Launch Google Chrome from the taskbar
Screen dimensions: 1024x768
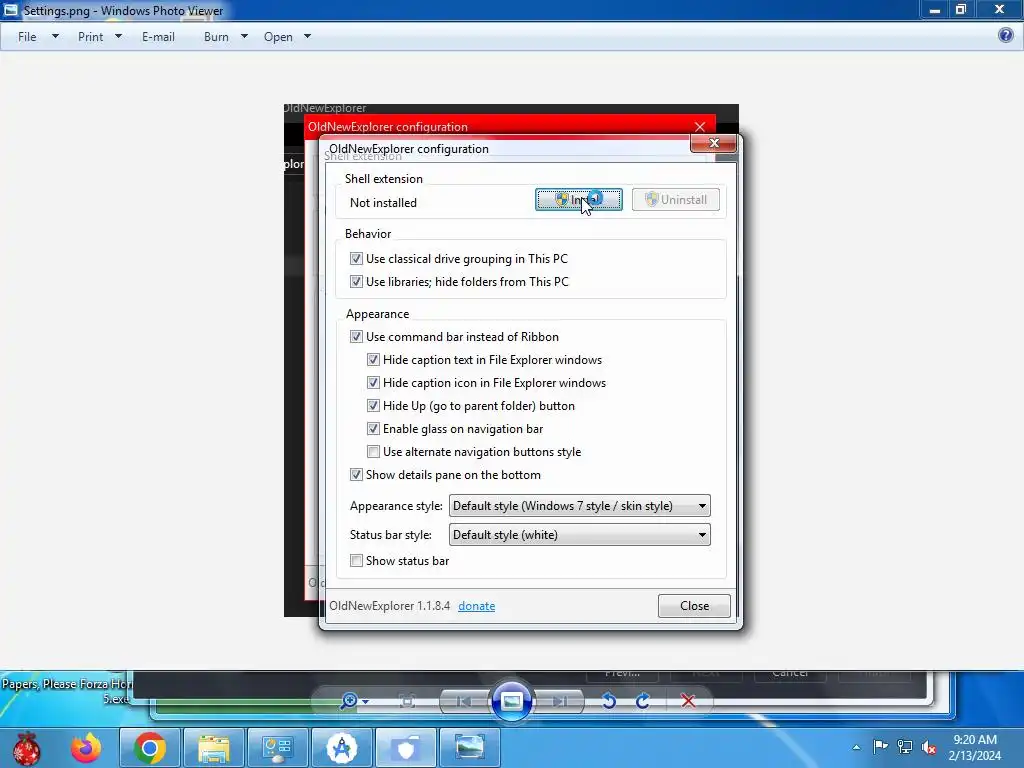point(150,748)
